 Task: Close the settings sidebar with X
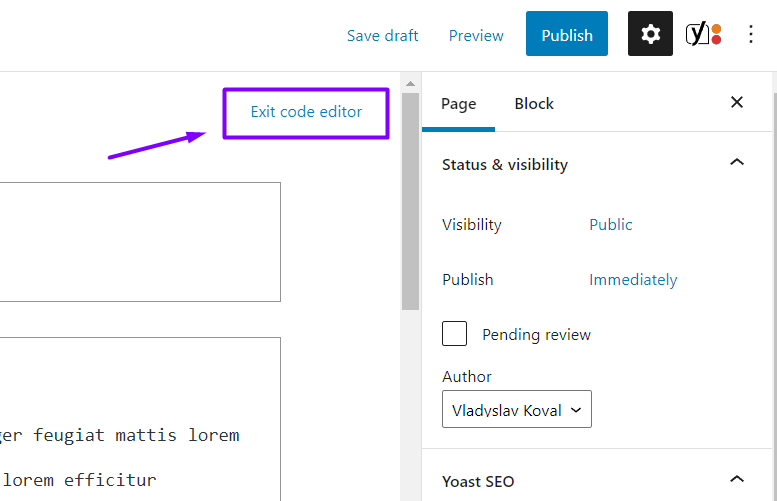[737, 102]
